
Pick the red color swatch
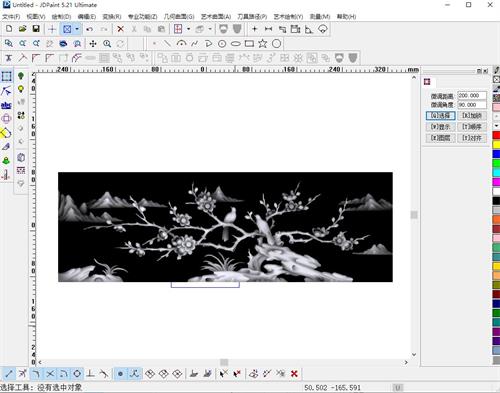click(496, 135)
